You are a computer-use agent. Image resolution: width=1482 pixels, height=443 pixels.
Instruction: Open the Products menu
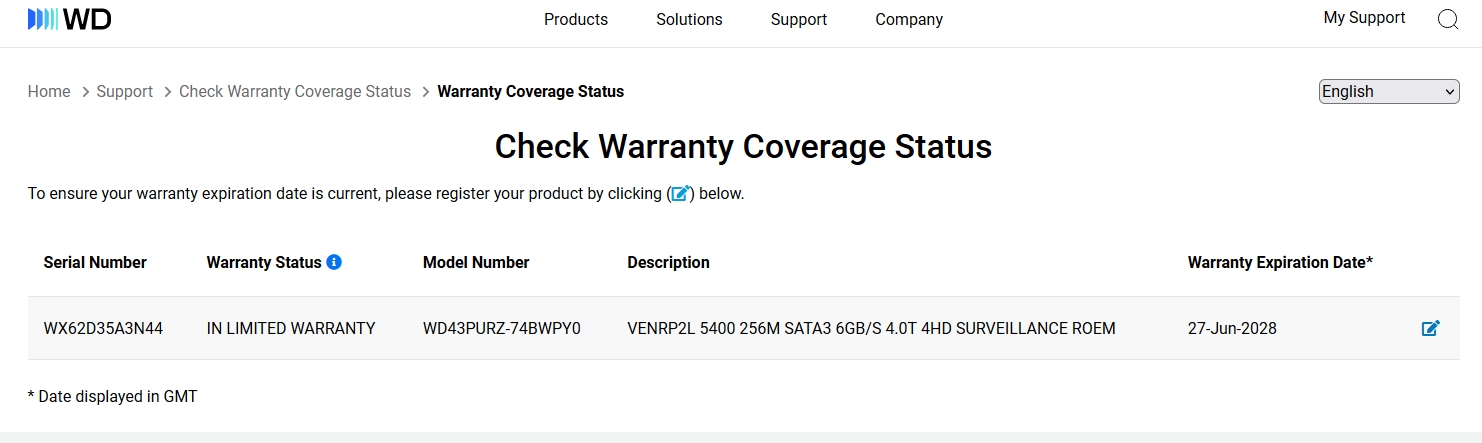[x=575, y=19]
